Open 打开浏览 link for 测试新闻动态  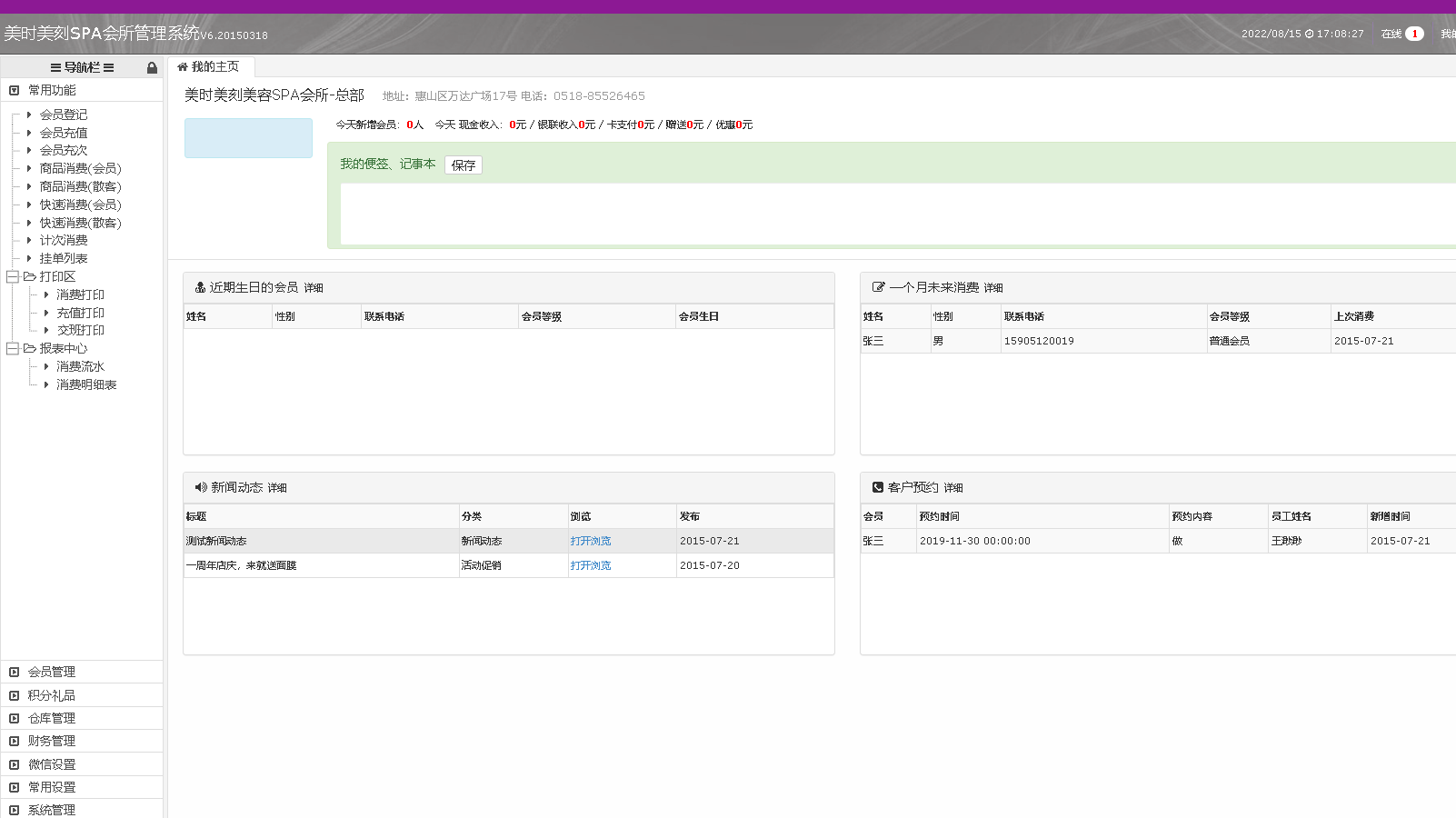coord(591,541)
